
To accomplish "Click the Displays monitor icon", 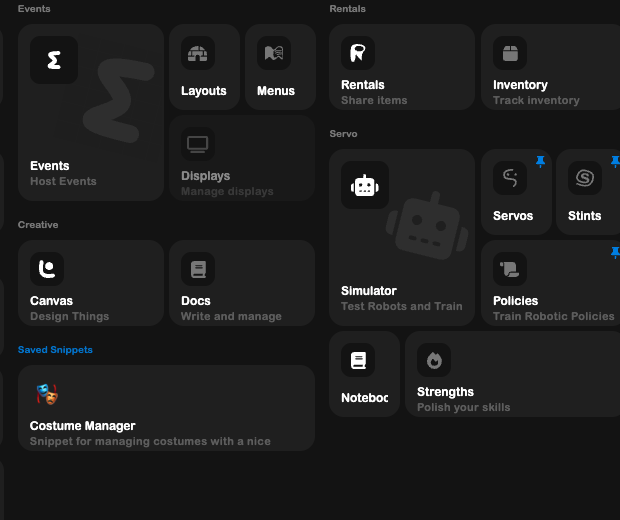I will 198,144.
